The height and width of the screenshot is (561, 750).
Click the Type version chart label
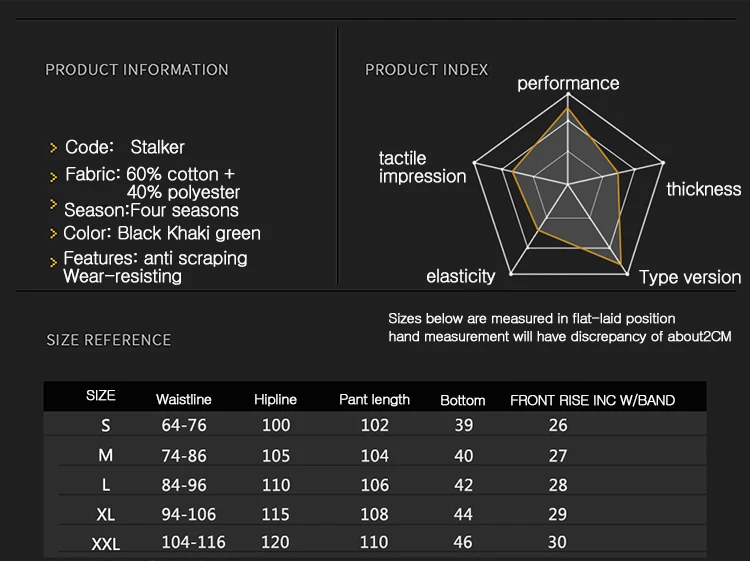pos(690,277)
